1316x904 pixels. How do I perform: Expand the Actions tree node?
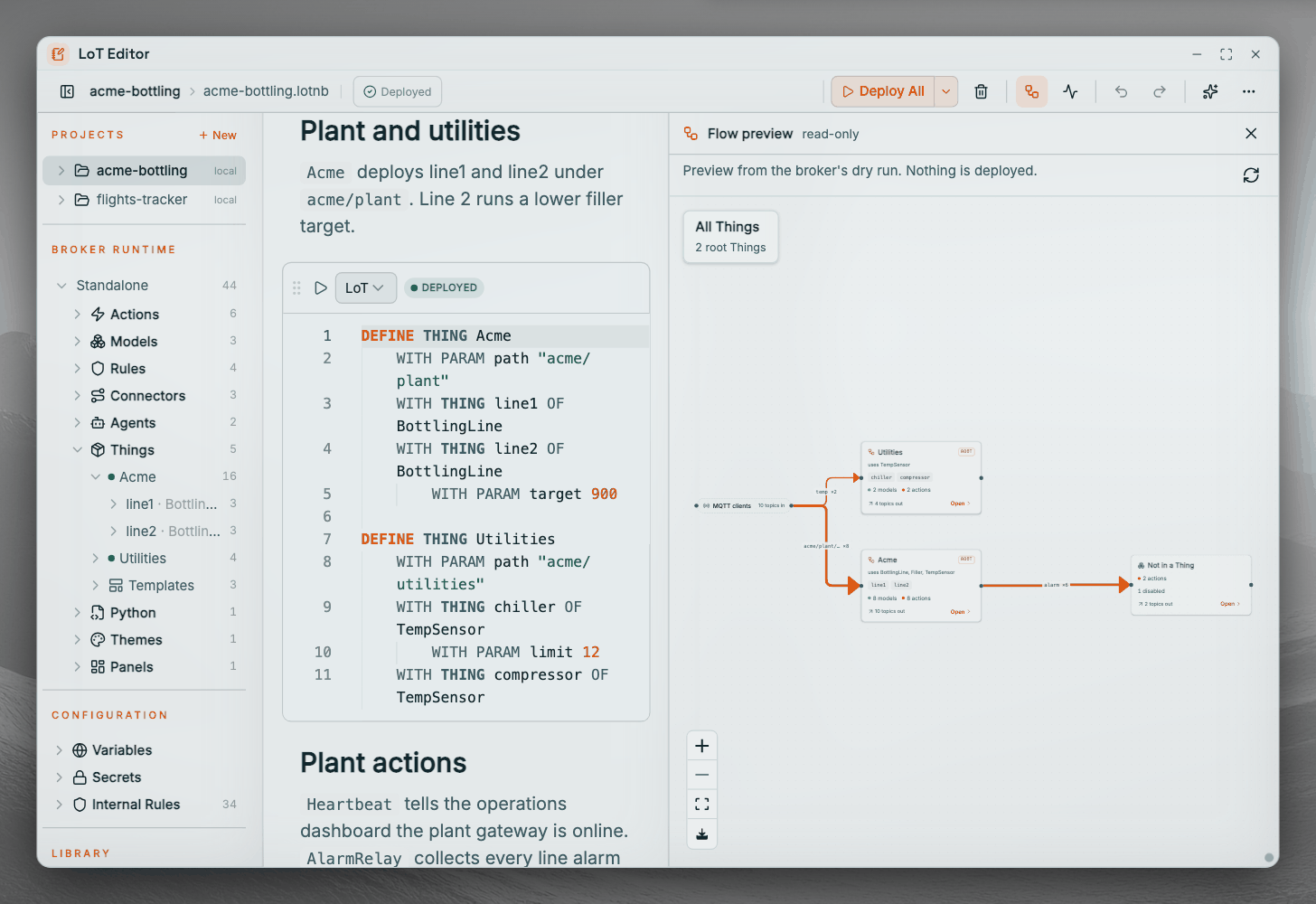click(77, 315)
